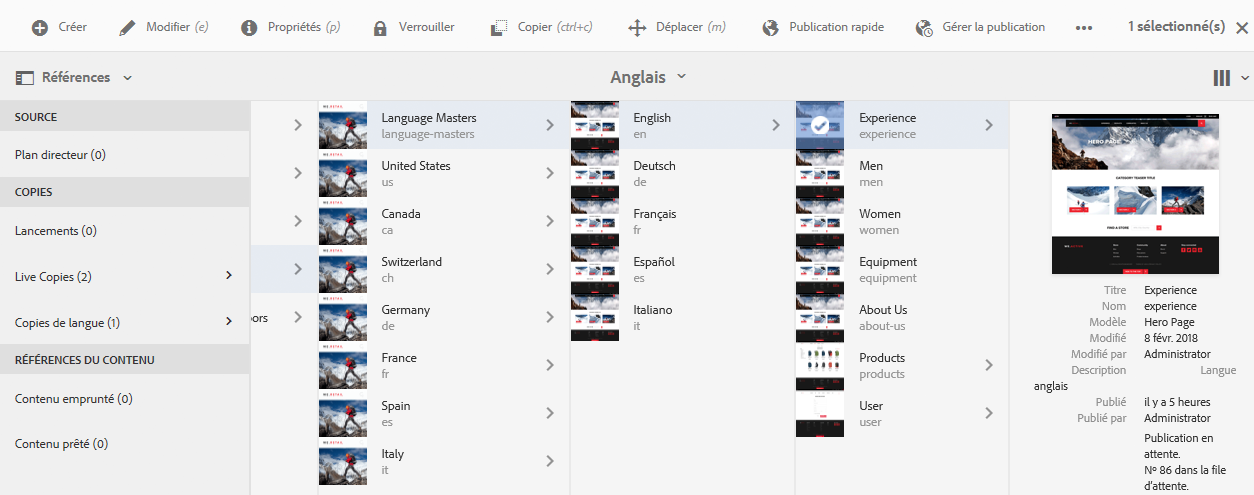Open Propriétés info icon
The image size is (1254, 495).
tap(249, 28)
